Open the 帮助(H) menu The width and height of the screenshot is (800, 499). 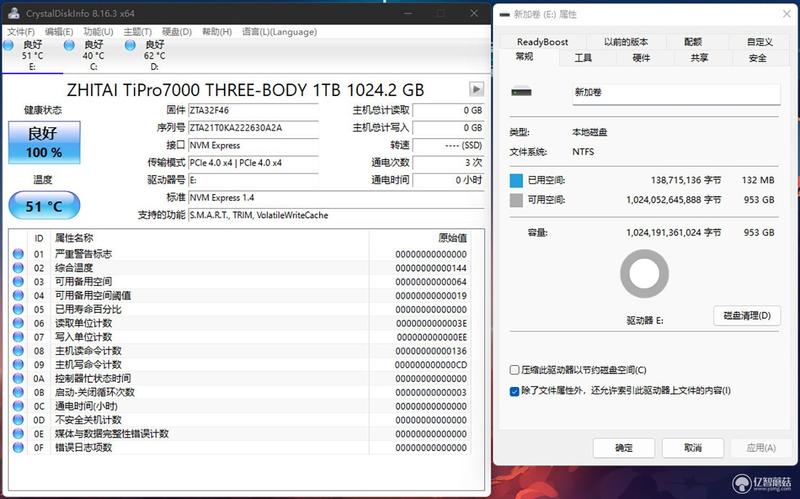(x=217, y=32)
